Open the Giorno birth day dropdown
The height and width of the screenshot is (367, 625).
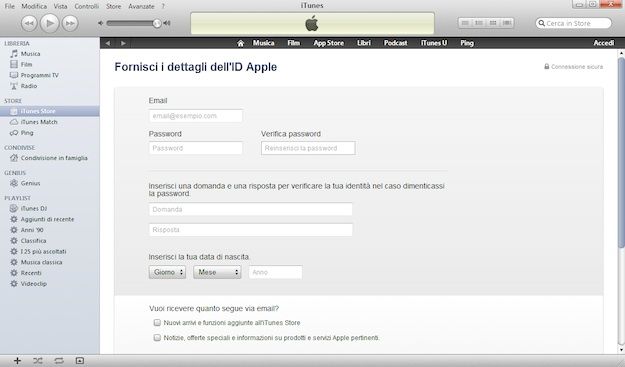167,272
